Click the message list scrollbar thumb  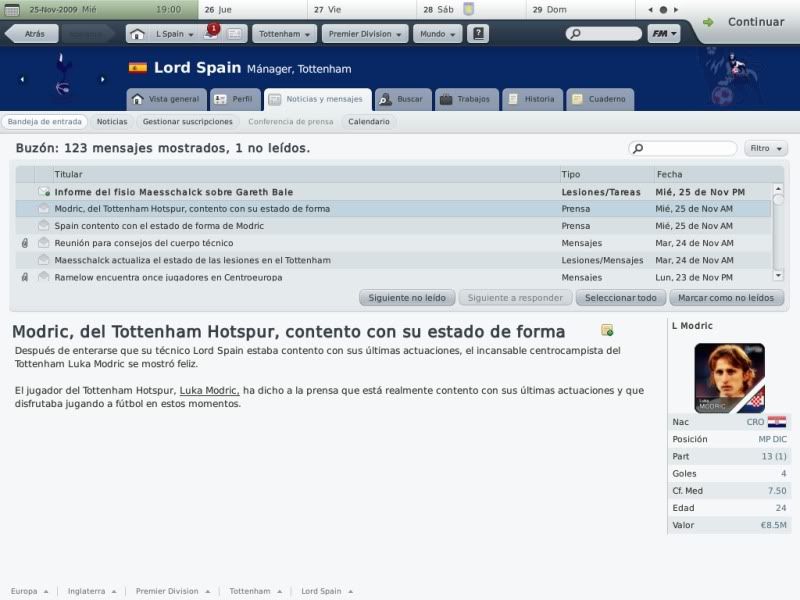pyautogui.click(x=778, y=200)
